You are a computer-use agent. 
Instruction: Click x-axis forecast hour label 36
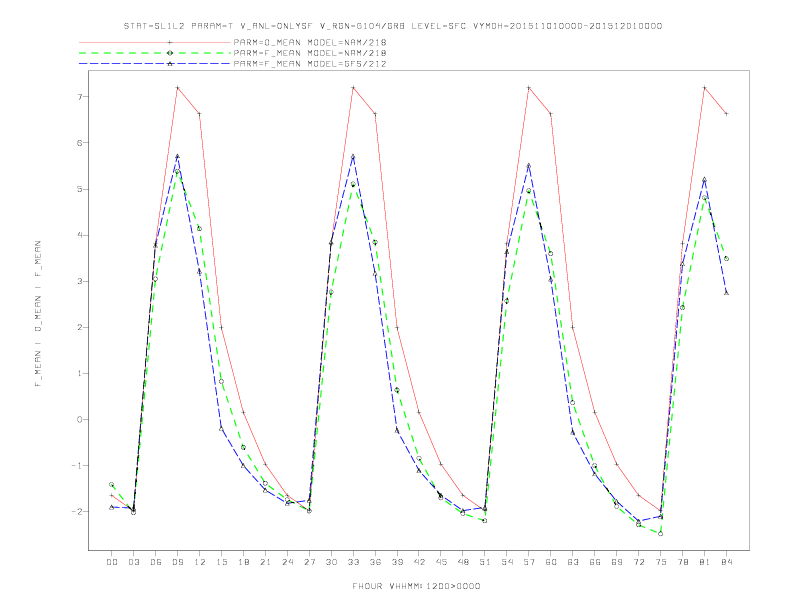pos(375,562)
